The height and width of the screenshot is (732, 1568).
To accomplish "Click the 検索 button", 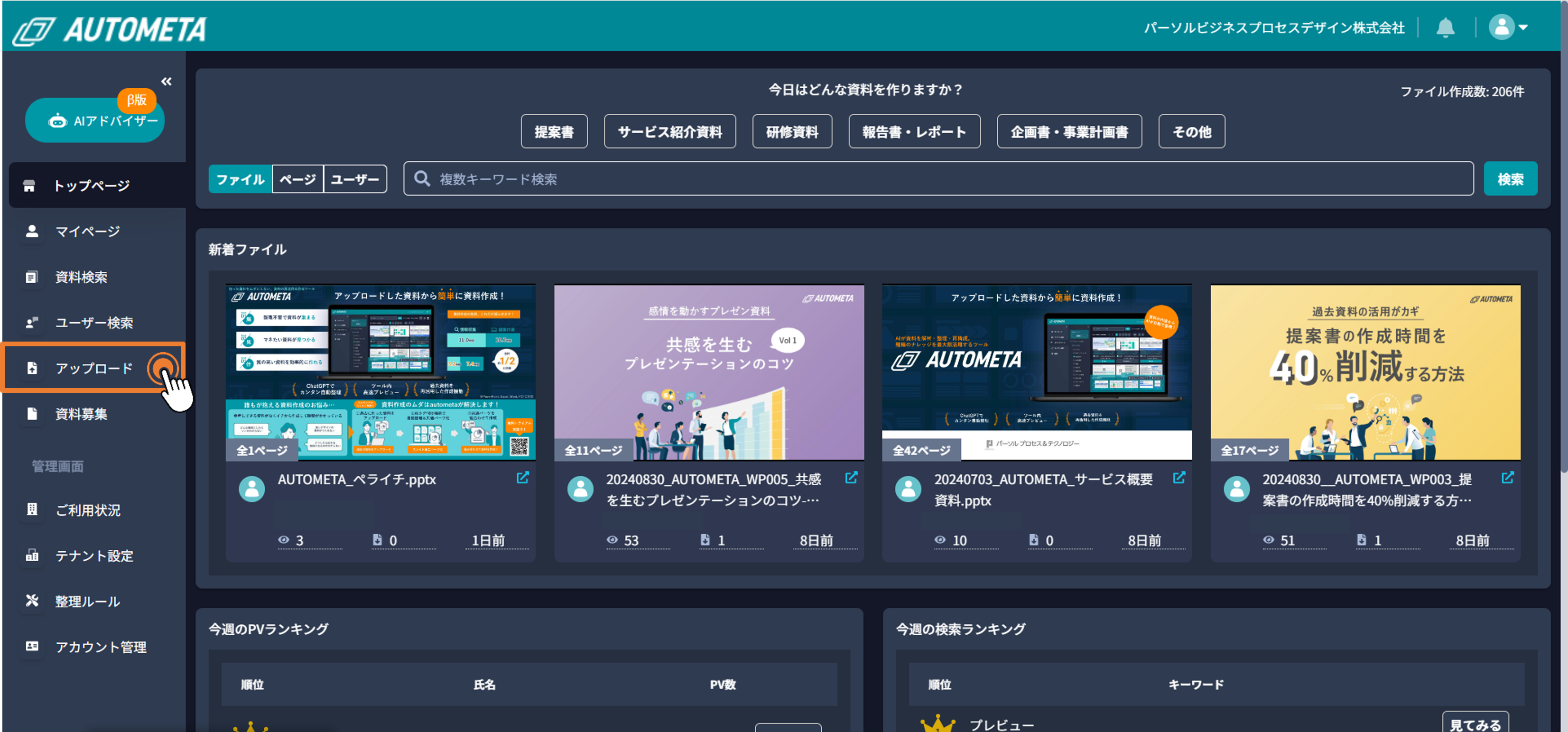I will click(x=1510, y=179).
